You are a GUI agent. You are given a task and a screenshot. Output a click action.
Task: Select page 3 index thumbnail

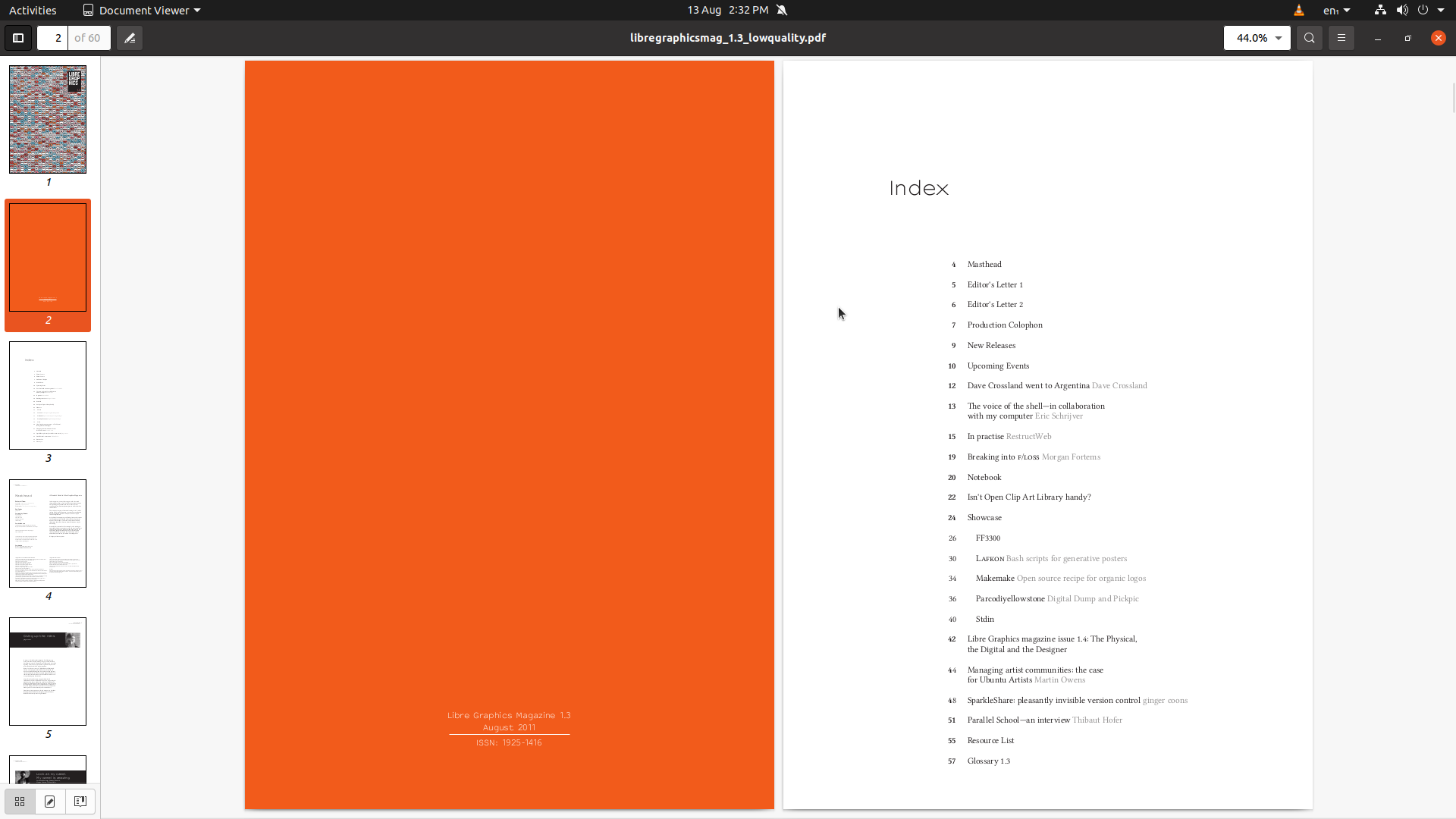pos(47,395)
